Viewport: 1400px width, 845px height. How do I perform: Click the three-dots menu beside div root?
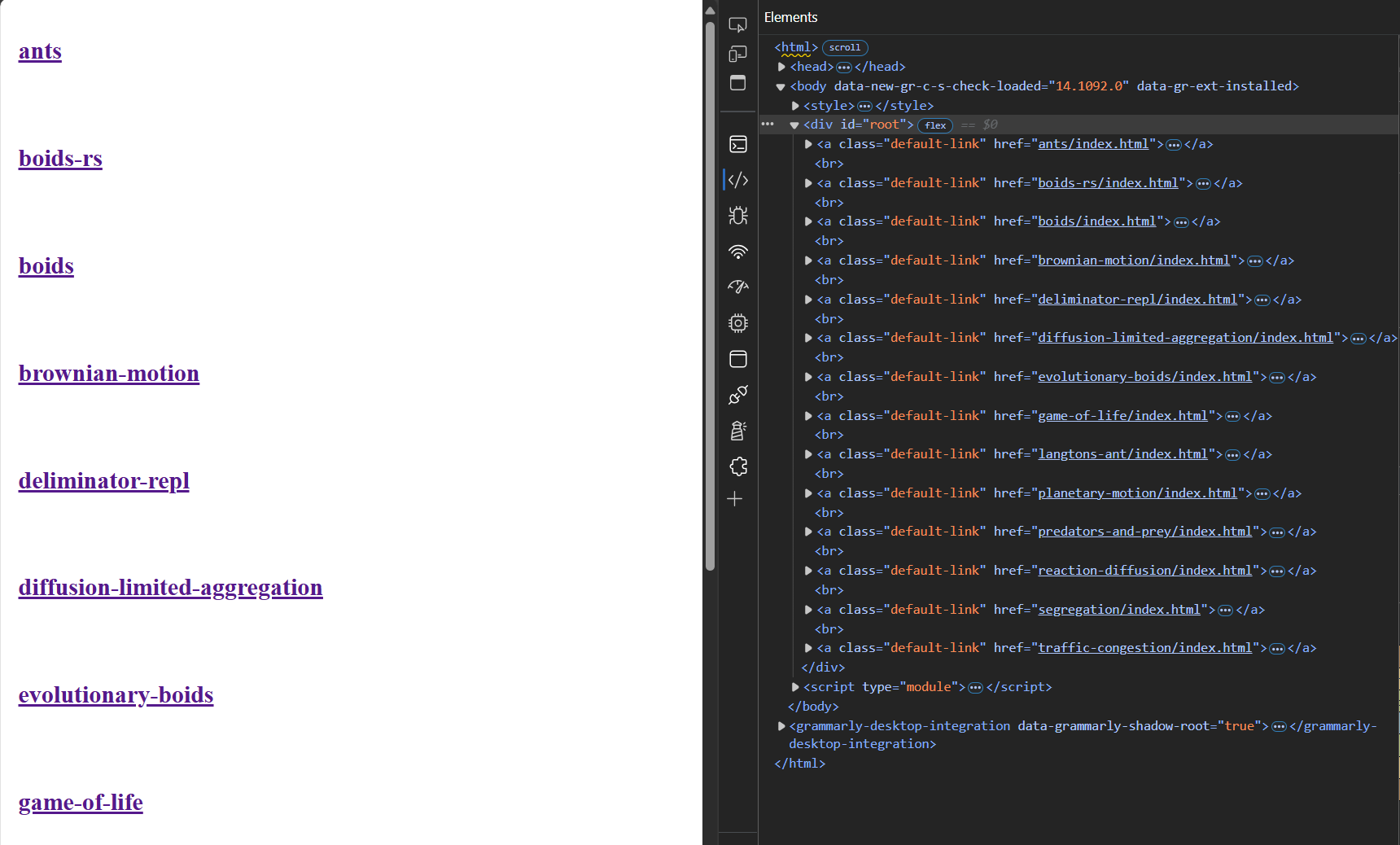point(768,125)
